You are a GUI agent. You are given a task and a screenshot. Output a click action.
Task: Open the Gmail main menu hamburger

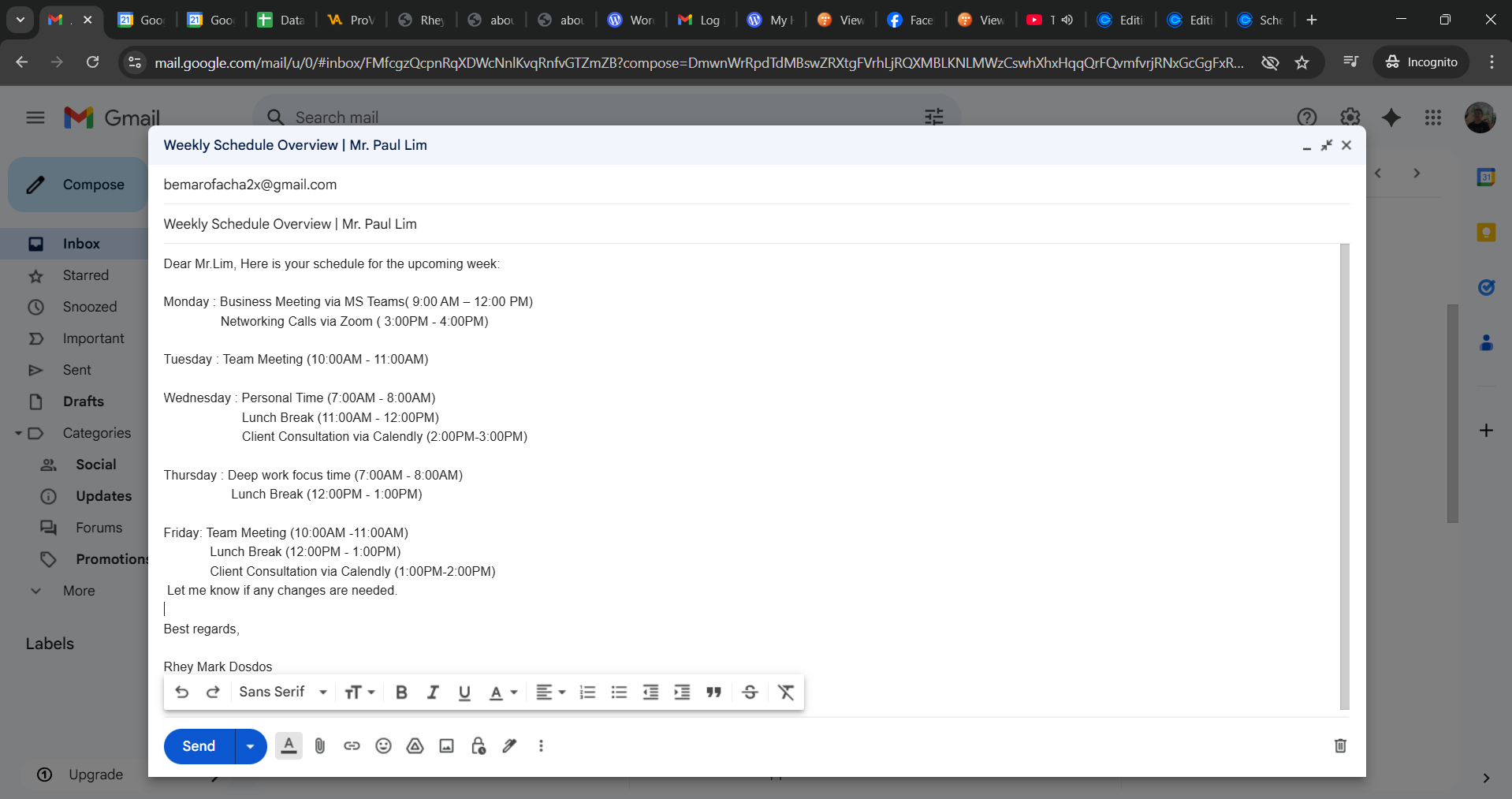[x=35, y=118]
